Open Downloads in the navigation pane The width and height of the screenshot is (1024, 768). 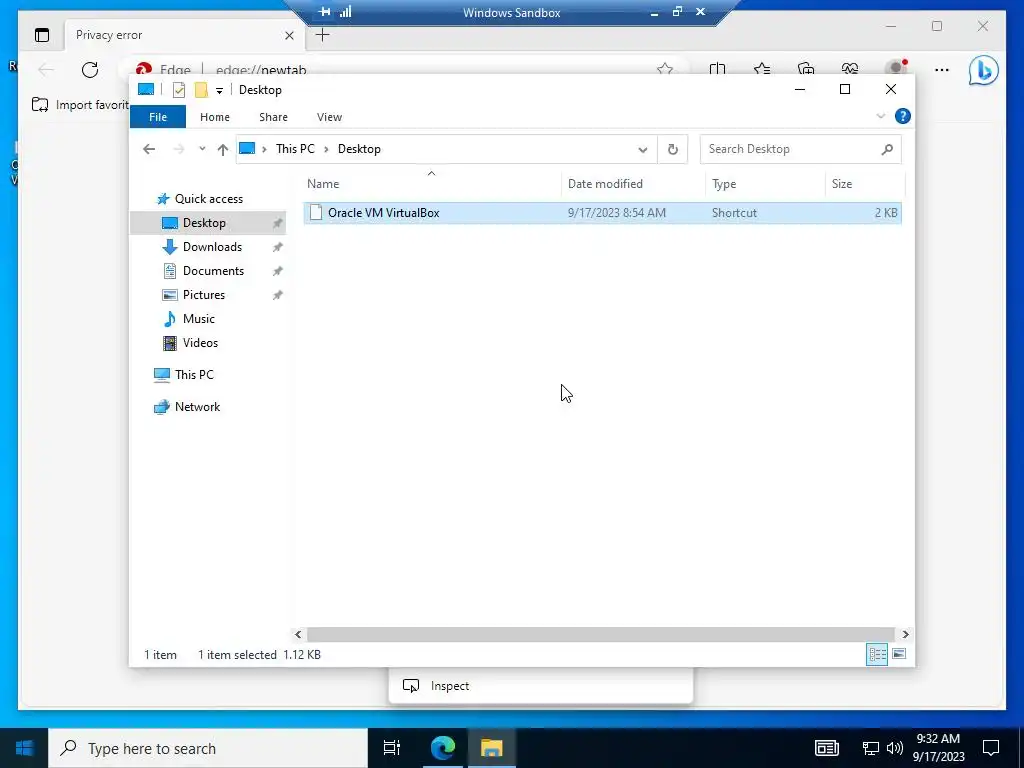(x=212, y=247)
